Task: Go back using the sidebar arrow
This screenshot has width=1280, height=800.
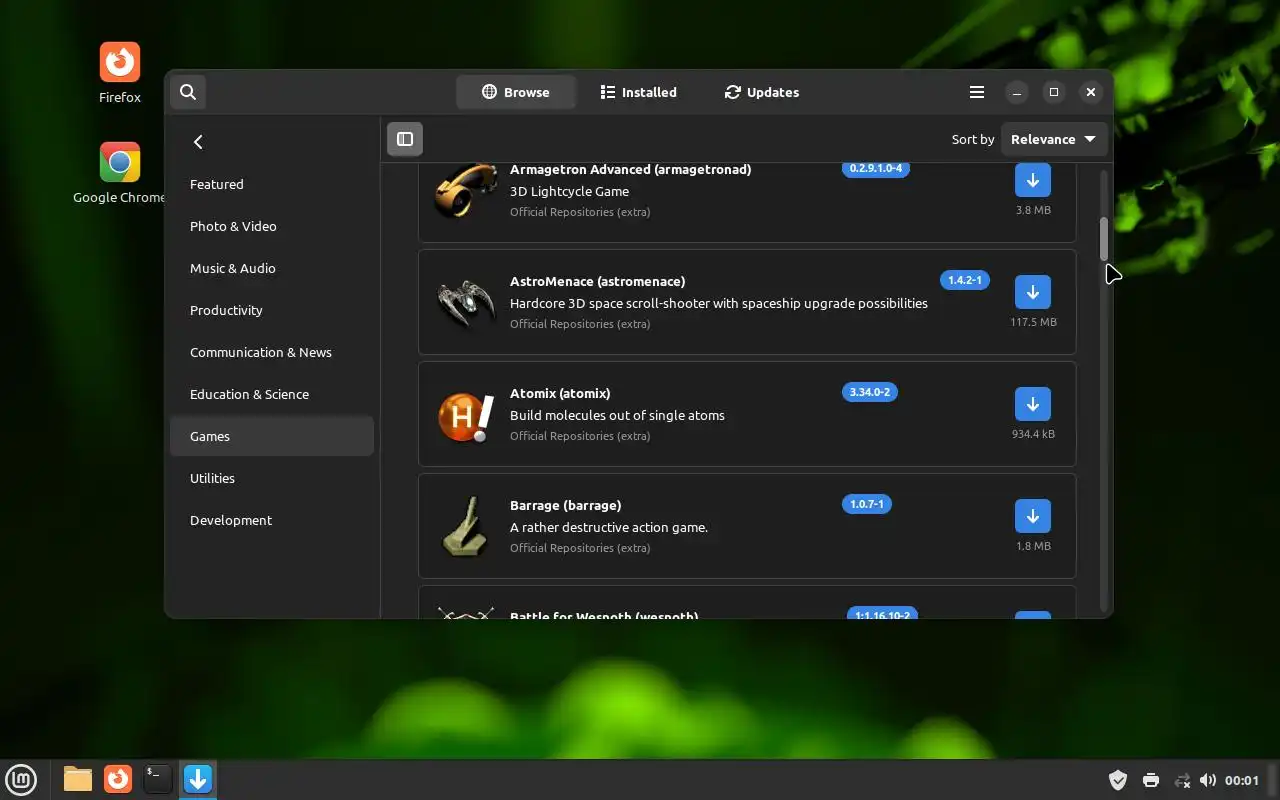Action: (x=198, y=142)
